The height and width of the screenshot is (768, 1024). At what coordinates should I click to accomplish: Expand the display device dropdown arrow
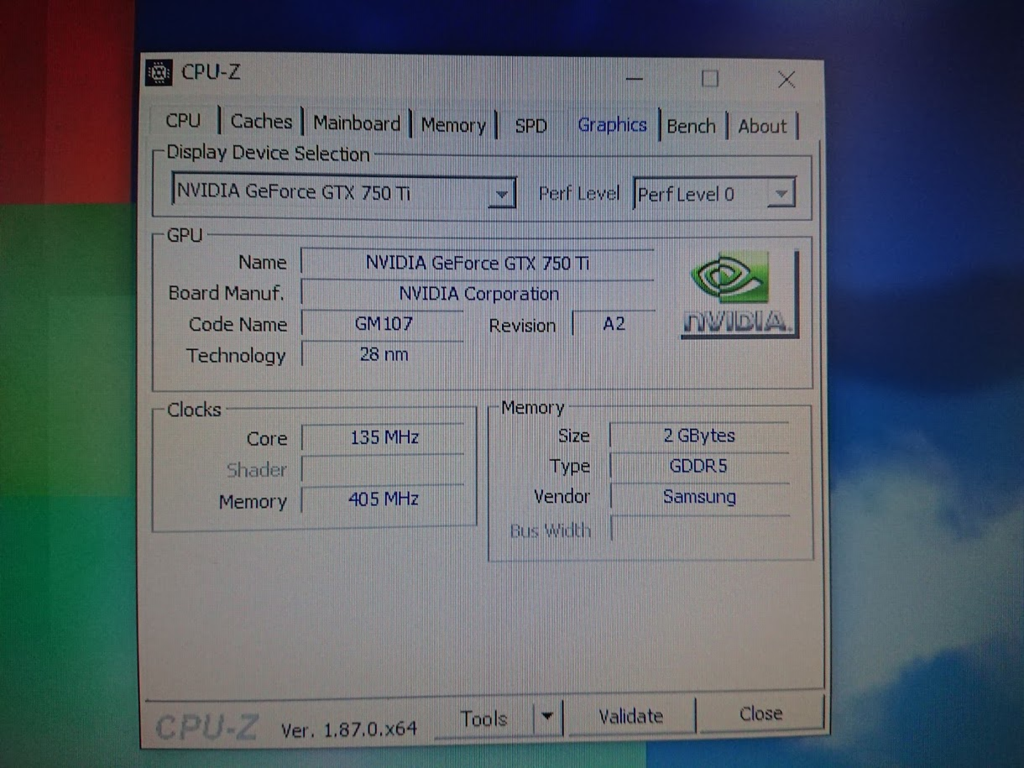pyautogui.click(x=502, y=193)
